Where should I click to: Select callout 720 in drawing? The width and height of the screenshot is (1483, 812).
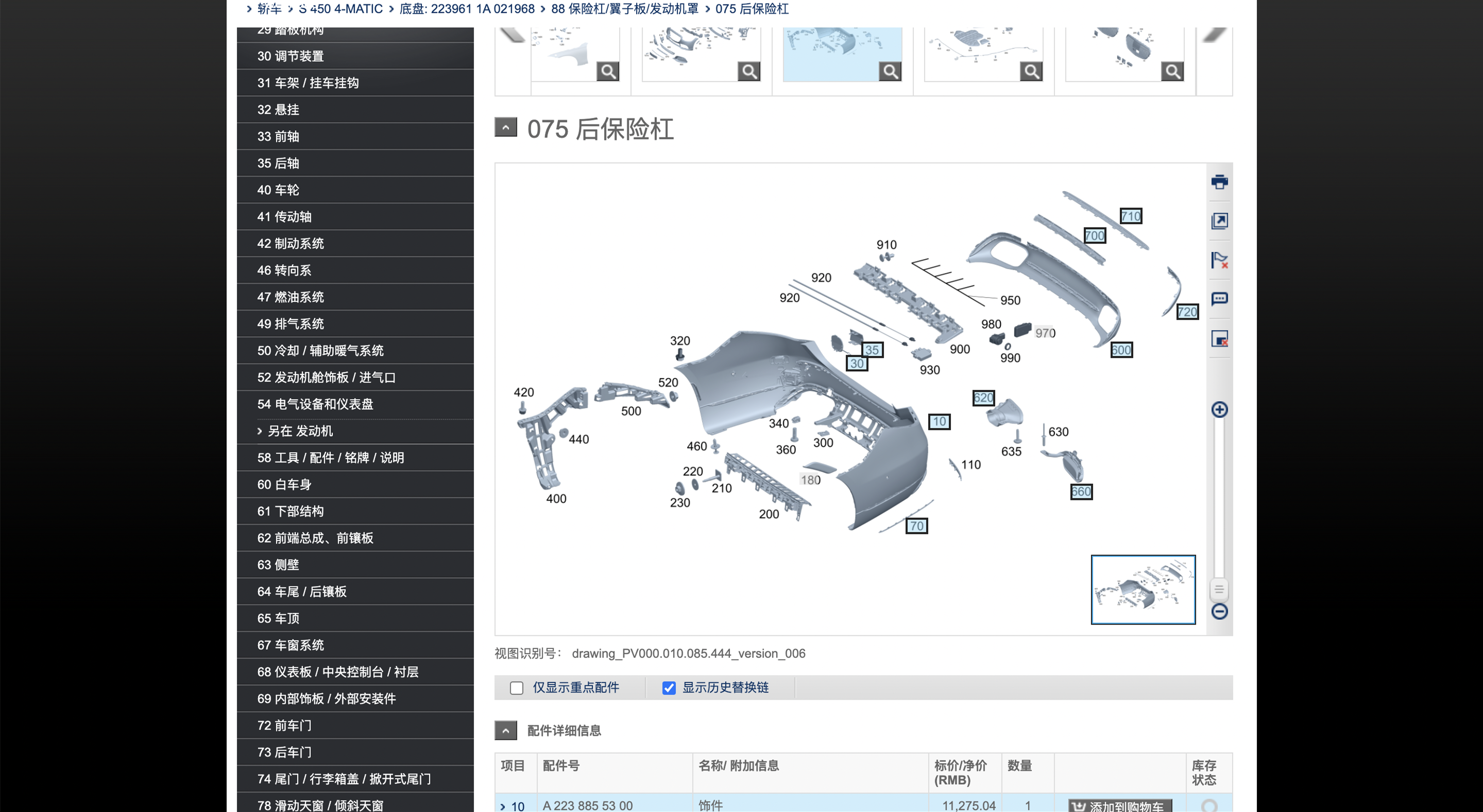(x=1187, y=312)
